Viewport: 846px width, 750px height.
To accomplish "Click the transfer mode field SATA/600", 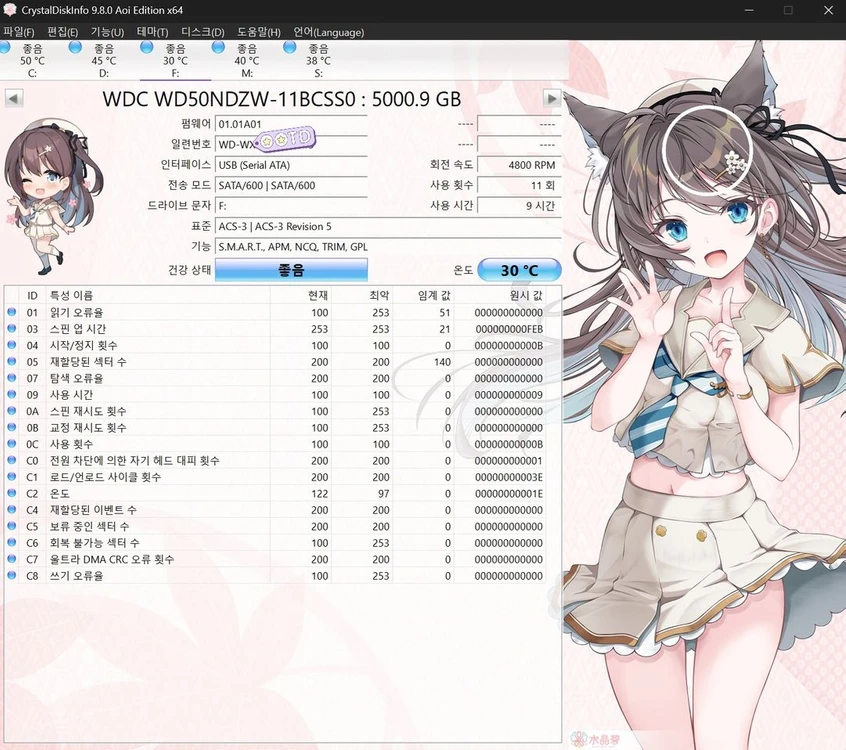I will point(291,186).
